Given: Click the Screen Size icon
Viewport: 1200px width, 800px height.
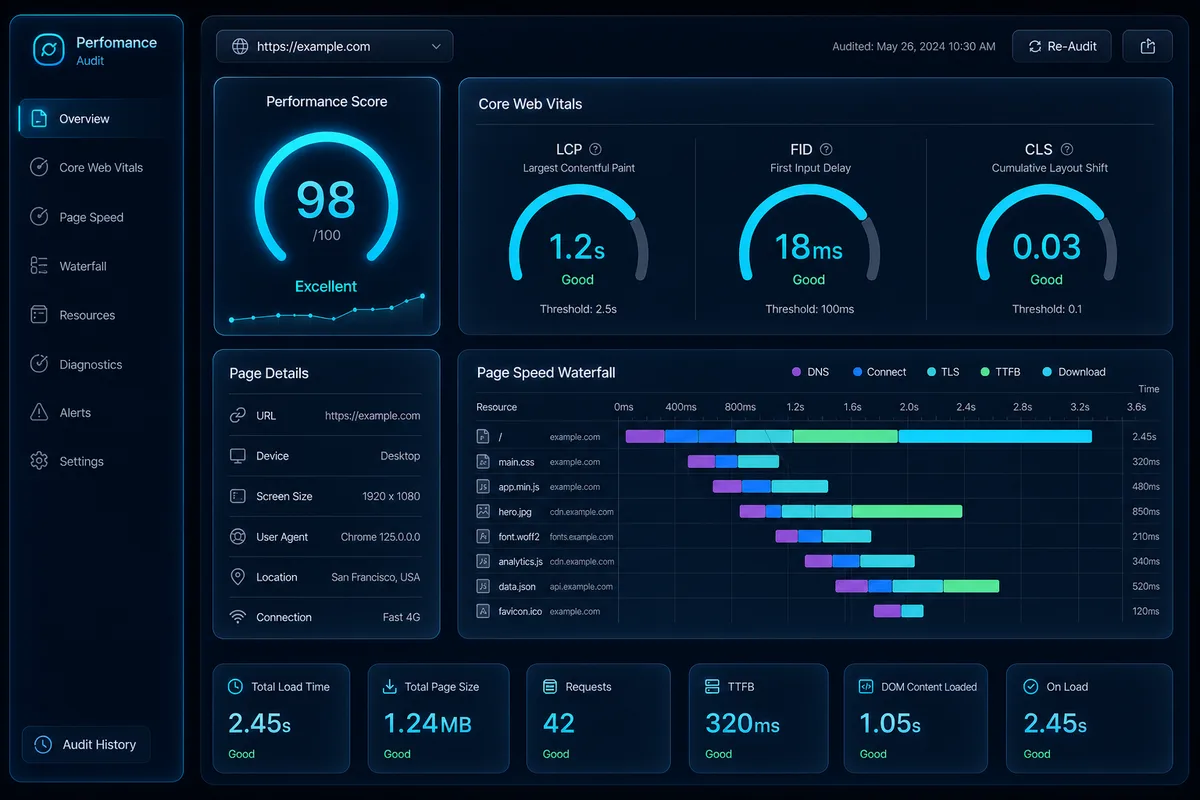Looking at the screenshot, I should (238, 496).
